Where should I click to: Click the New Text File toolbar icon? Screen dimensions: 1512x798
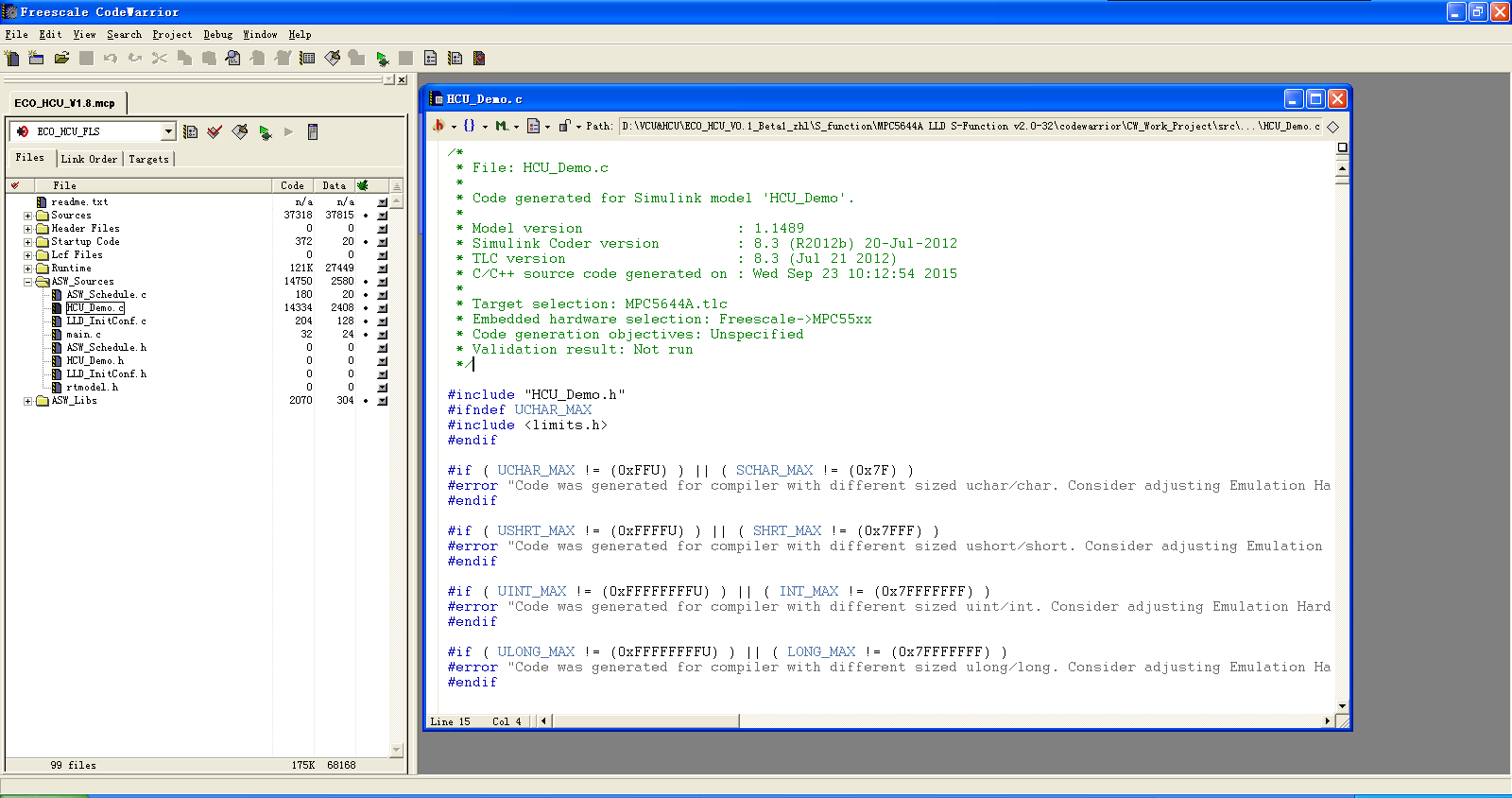(12, 59)
